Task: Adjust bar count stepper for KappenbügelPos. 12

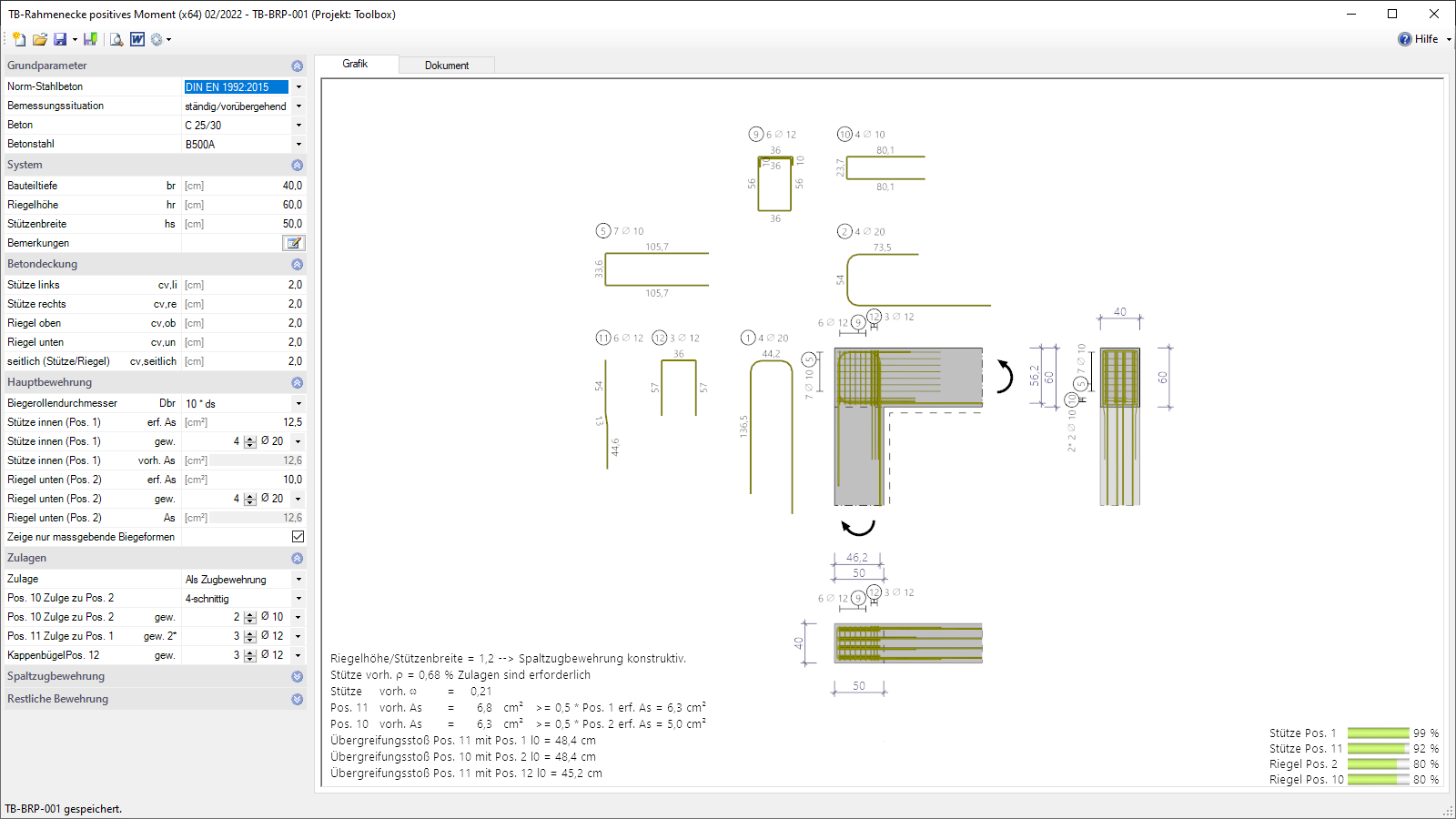Action: [x=250, y=655]
